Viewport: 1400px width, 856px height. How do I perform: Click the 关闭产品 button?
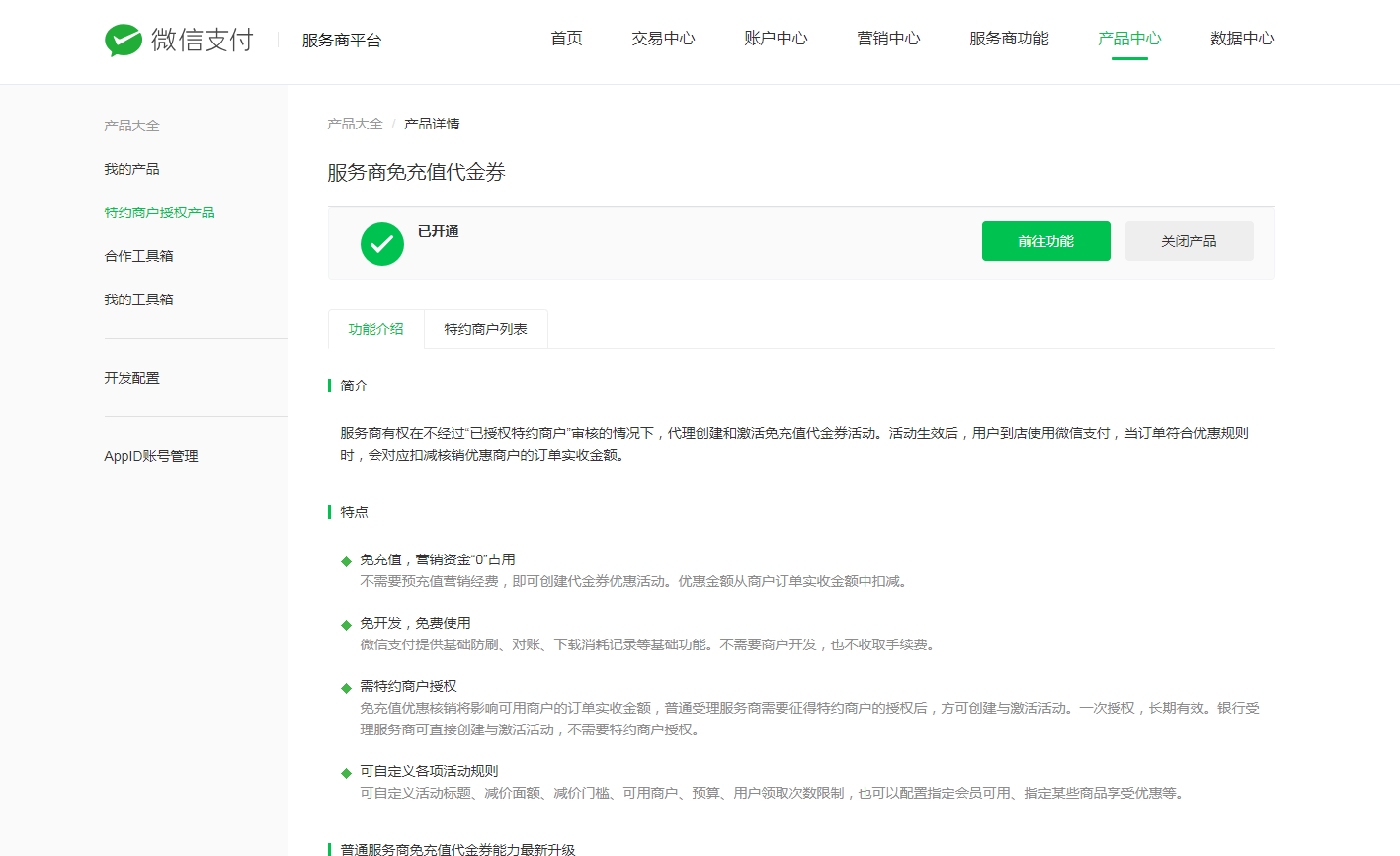tap(1189, 241)
